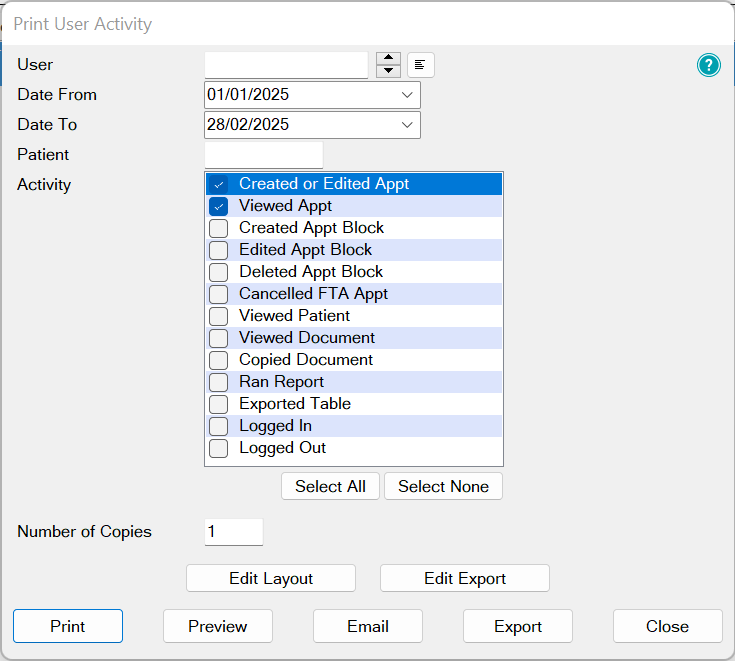Open the Date To dropdown calendar

(x=407, y=125)
